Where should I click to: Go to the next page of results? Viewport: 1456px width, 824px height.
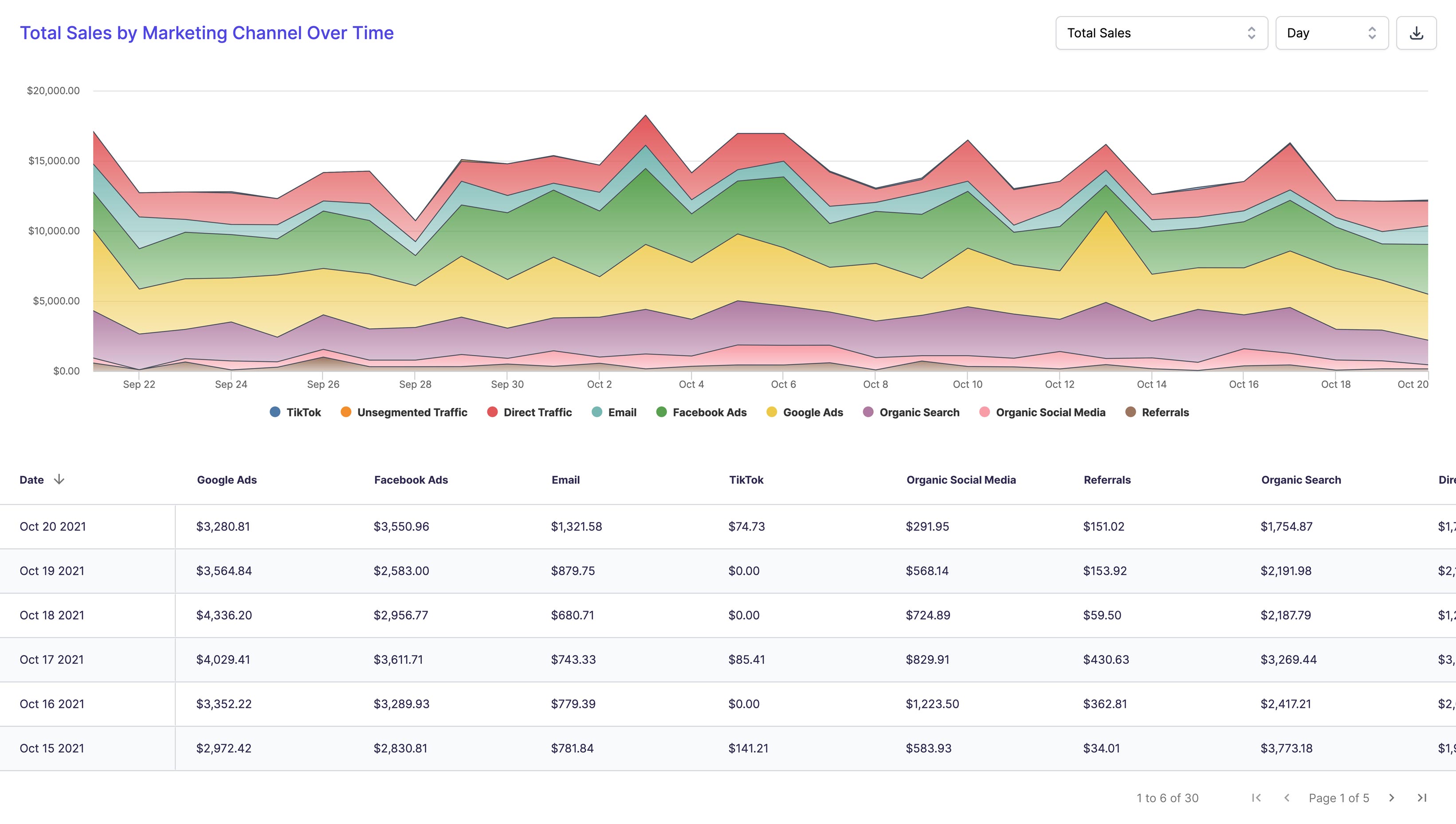coord(1392,797)
